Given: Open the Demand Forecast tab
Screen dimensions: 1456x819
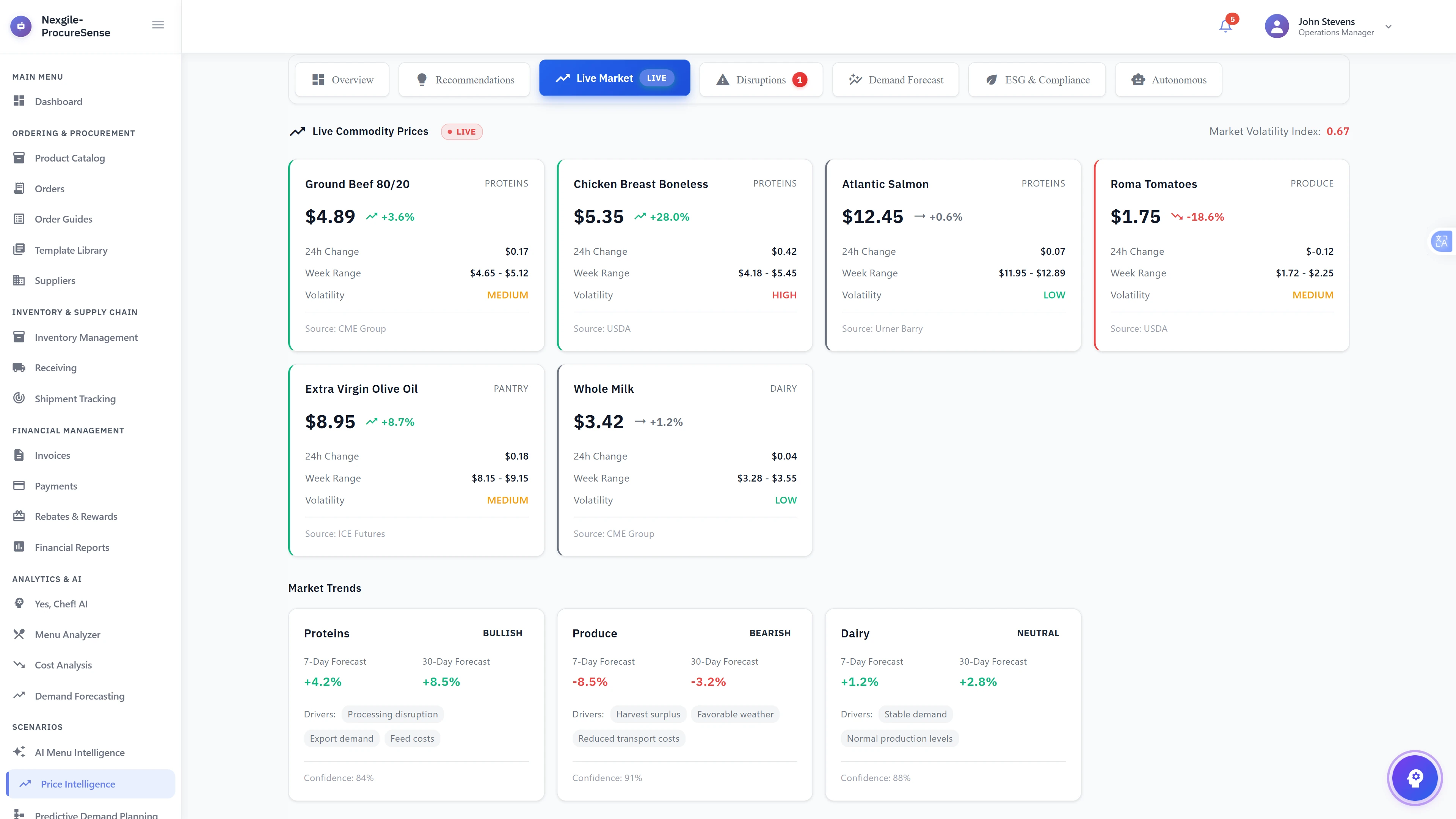Looking at the screenshot, I should (x=895, y=80).
